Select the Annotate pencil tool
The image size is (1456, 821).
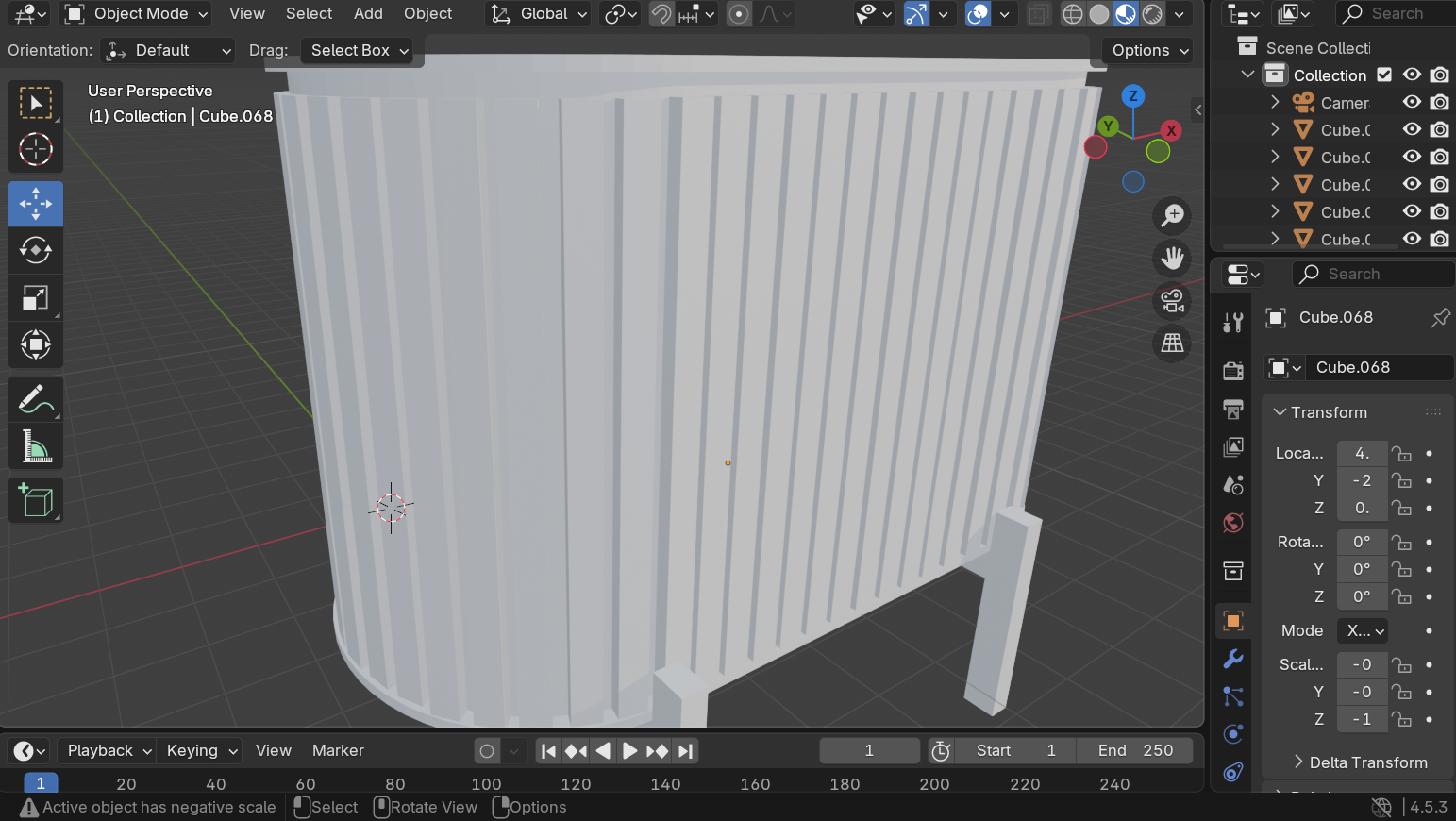click(x=36, y=399)
